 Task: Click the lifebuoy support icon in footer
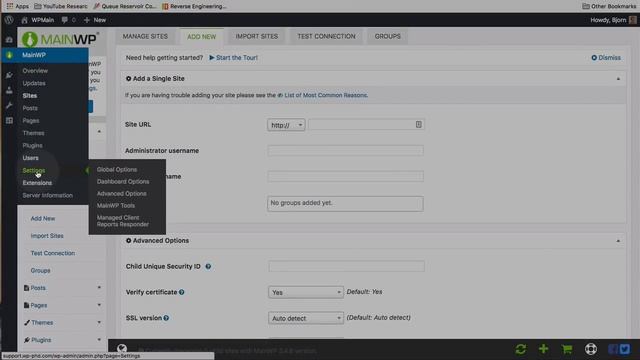tap(591, 349)
